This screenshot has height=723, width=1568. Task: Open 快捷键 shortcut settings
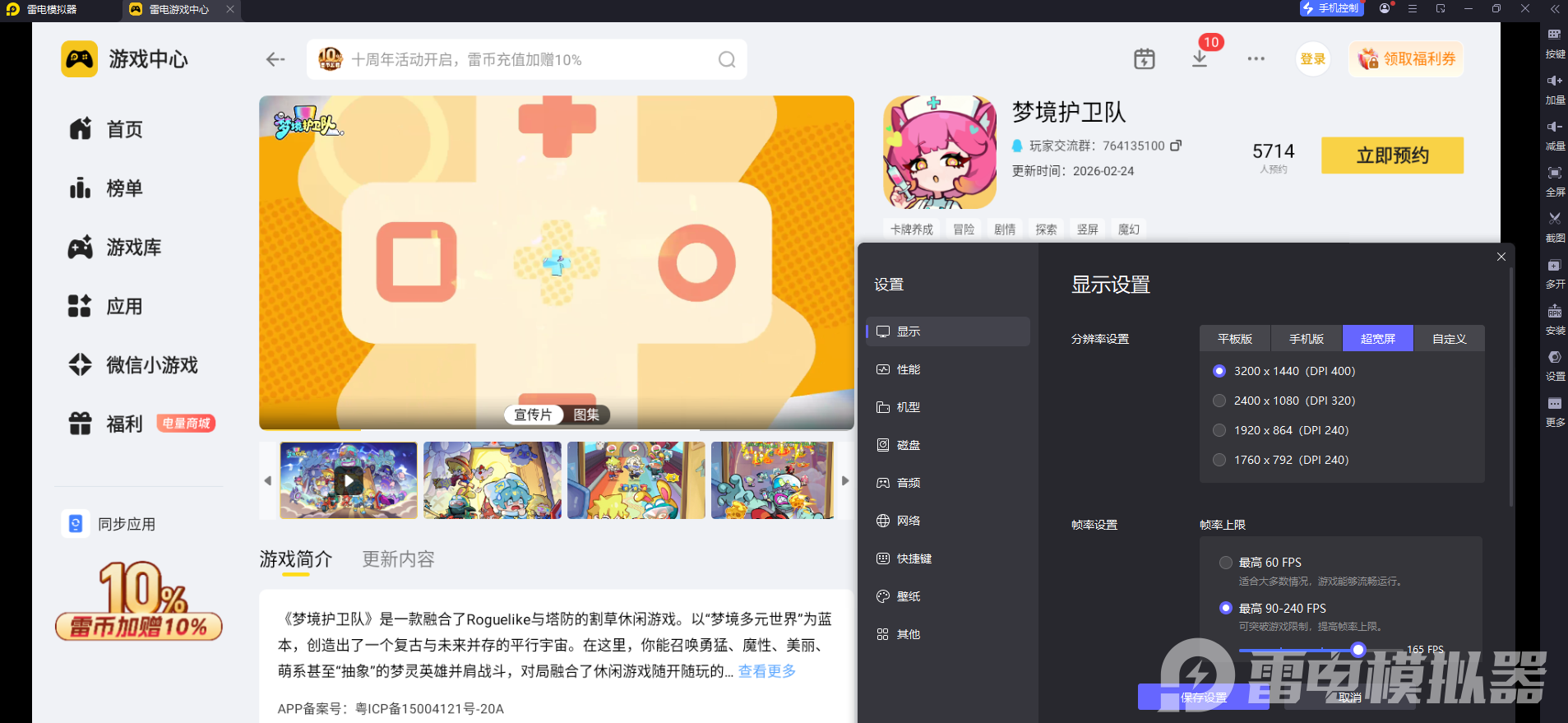pyautogui.click(x=948, y=558)
